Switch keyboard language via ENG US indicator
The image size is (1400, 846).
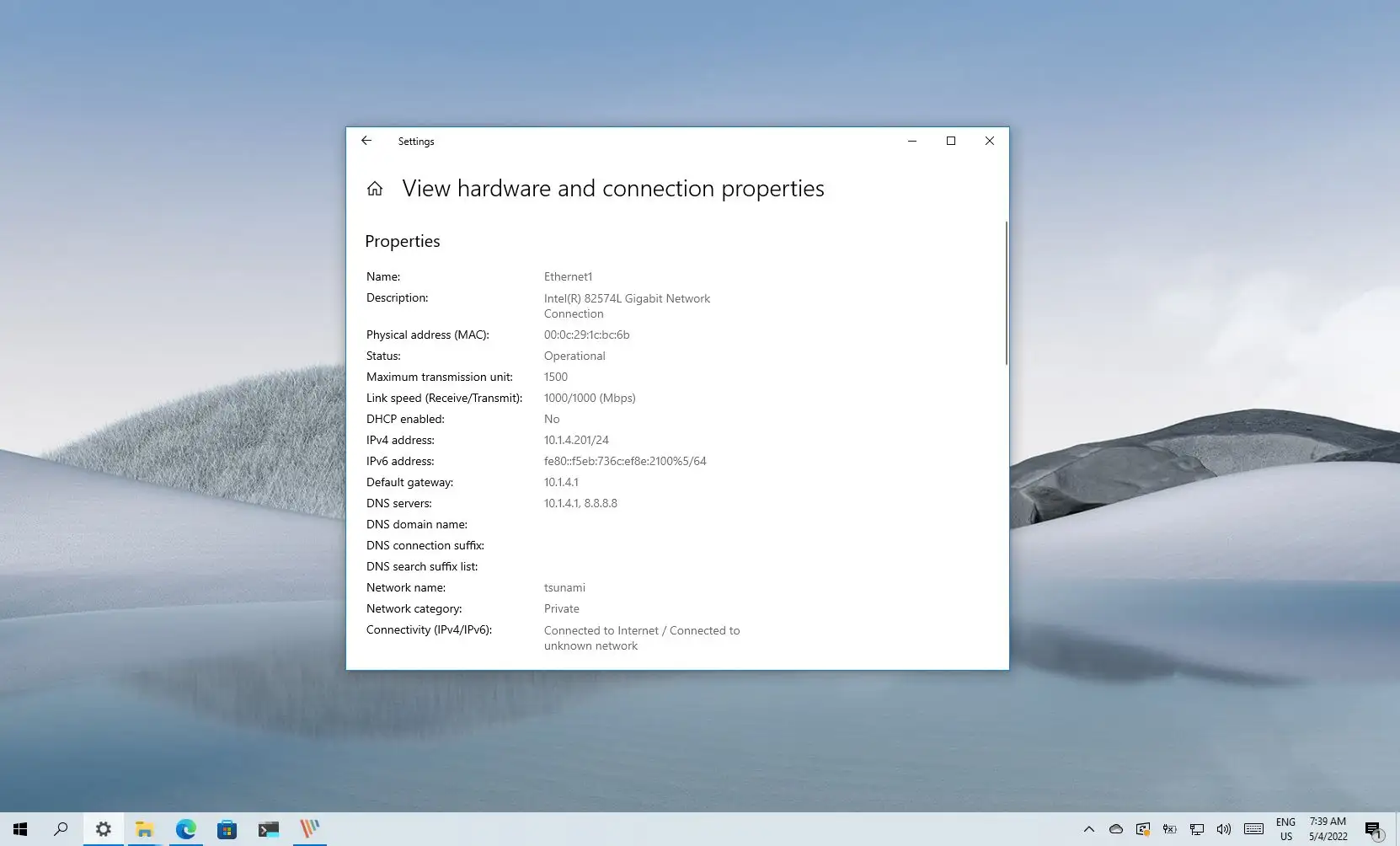tap(1286, 828)
